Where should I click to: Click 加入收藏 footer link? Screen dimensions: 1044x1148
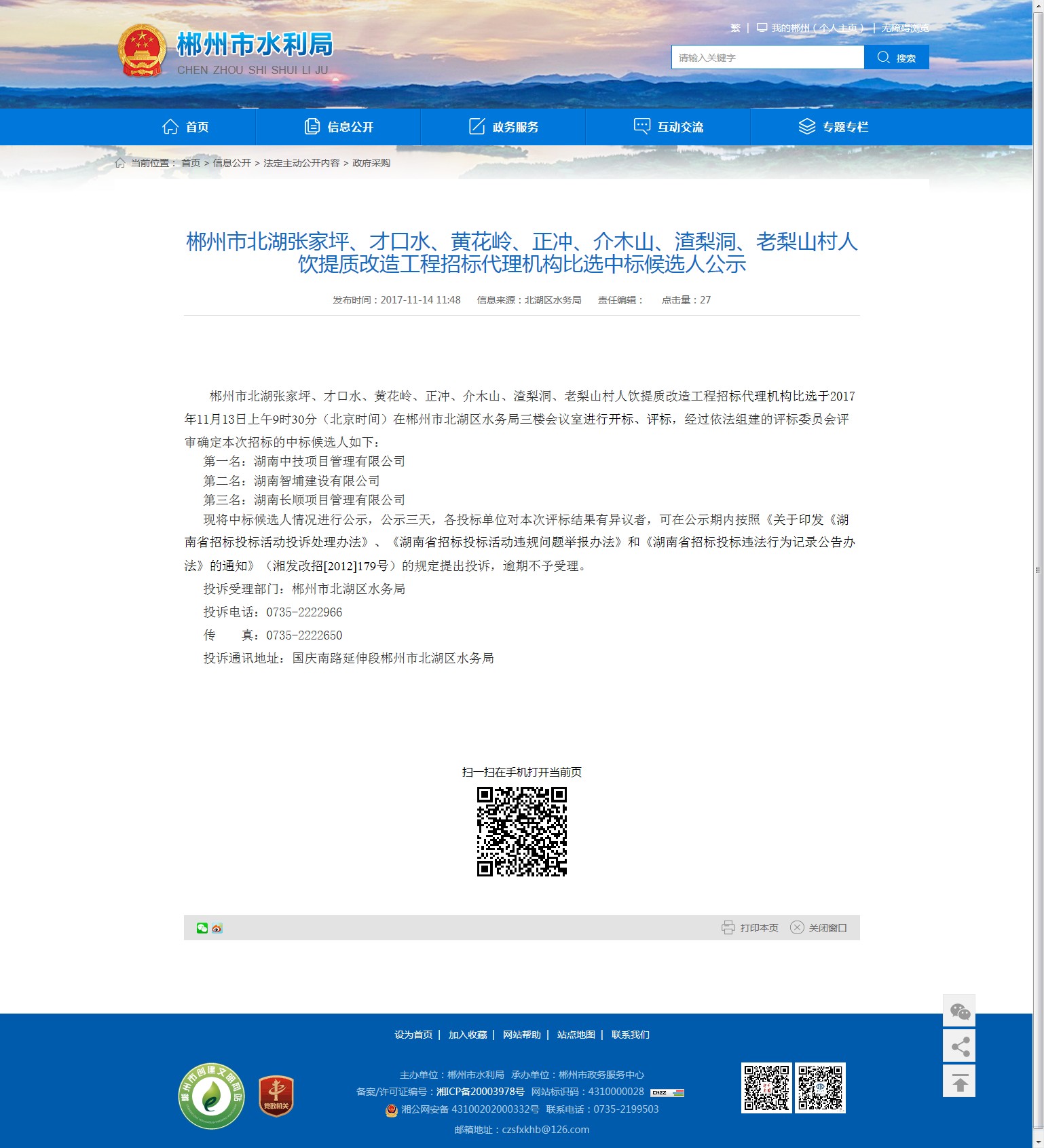[468, 1035]
